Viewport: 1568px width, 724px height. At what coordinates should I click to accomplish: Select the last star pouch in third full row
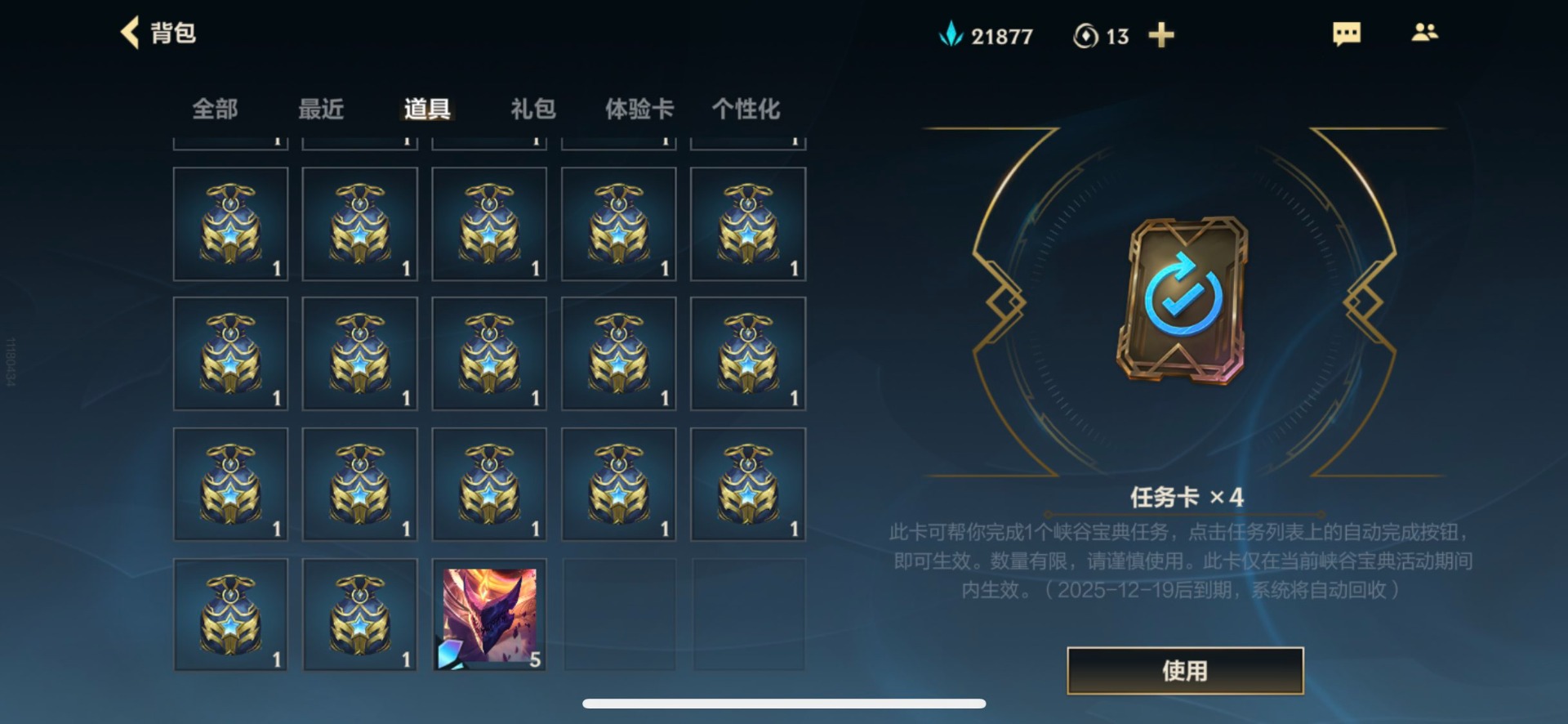(x=748, y=485)
